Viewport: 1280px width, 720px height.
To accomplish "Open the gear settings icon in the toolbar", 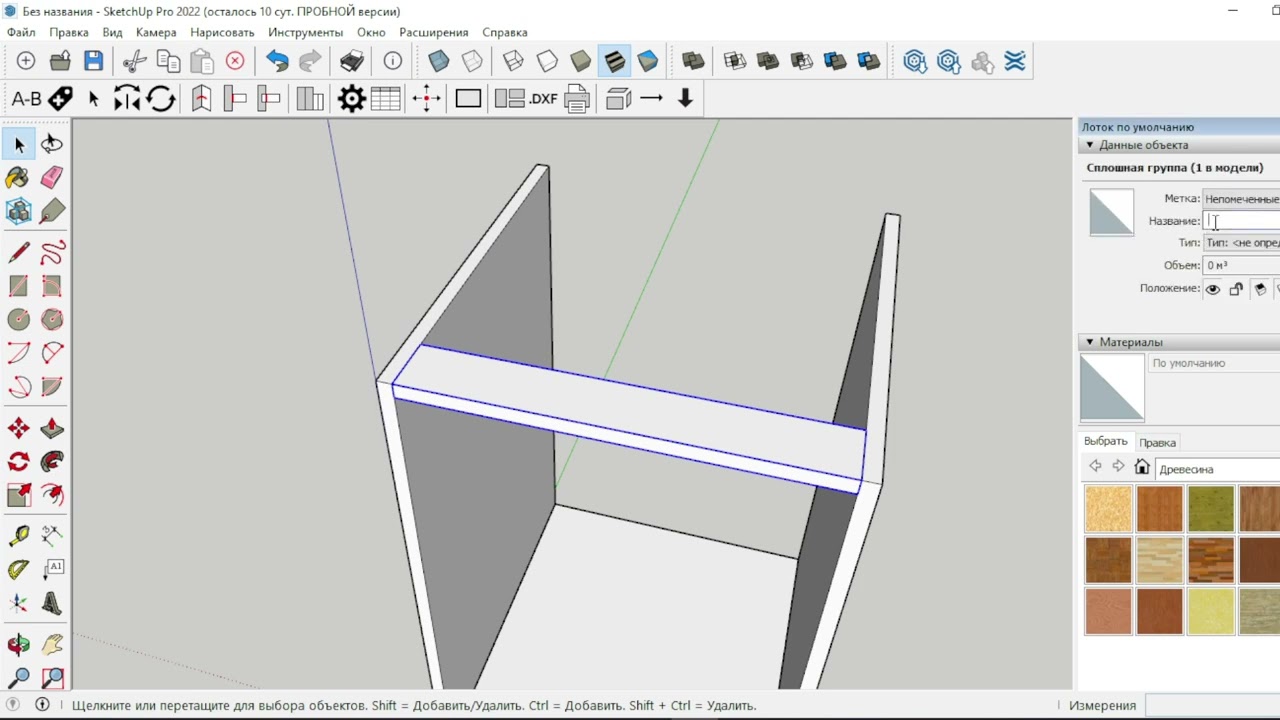I will coord(351,99).
